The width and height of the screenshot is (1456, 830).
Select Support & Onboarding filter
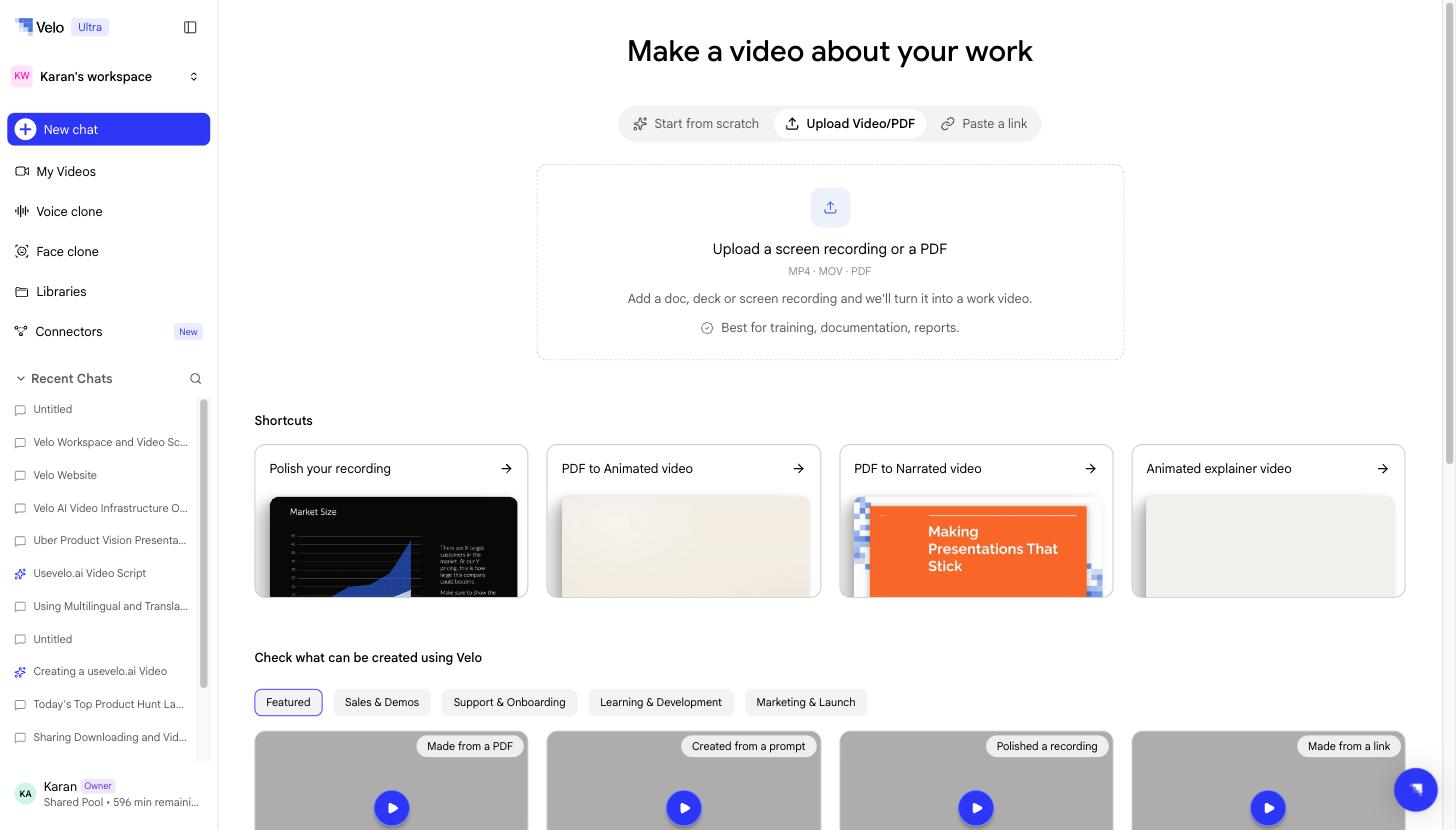[x=509, y=702]
